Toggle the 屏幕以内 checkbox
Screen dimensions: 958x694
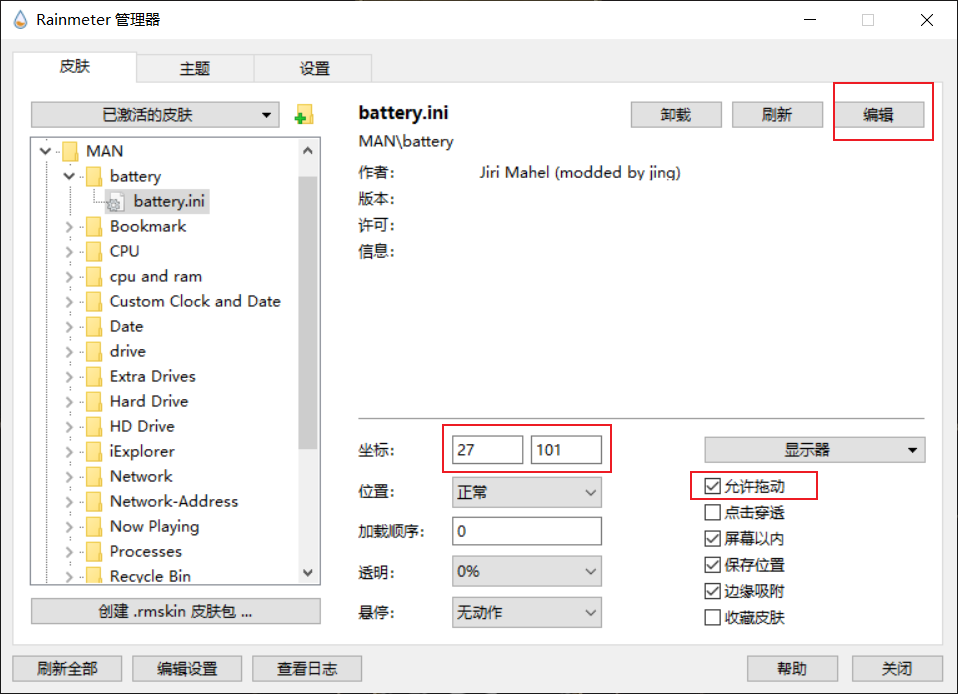point(712,538)
